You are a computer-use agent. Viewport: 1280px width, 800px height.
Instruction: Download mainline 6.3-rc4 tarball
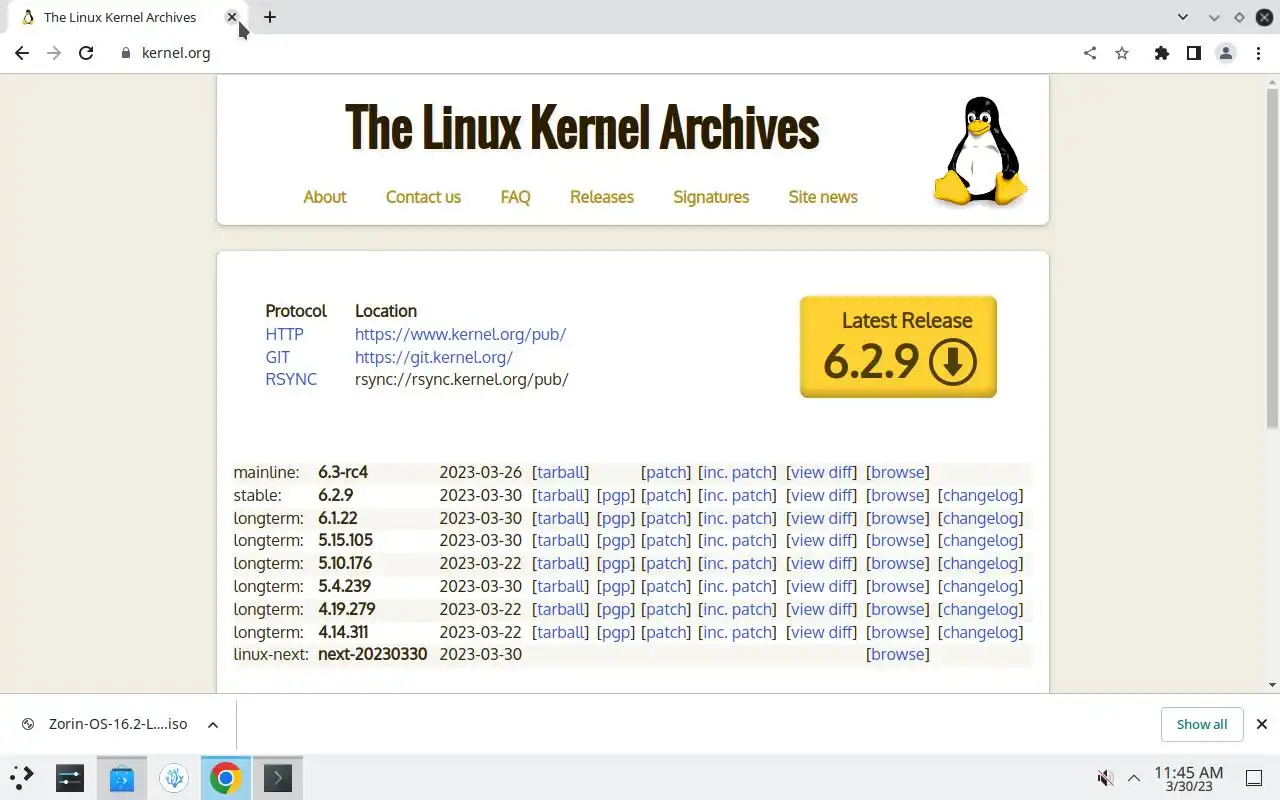click(560, 472)
